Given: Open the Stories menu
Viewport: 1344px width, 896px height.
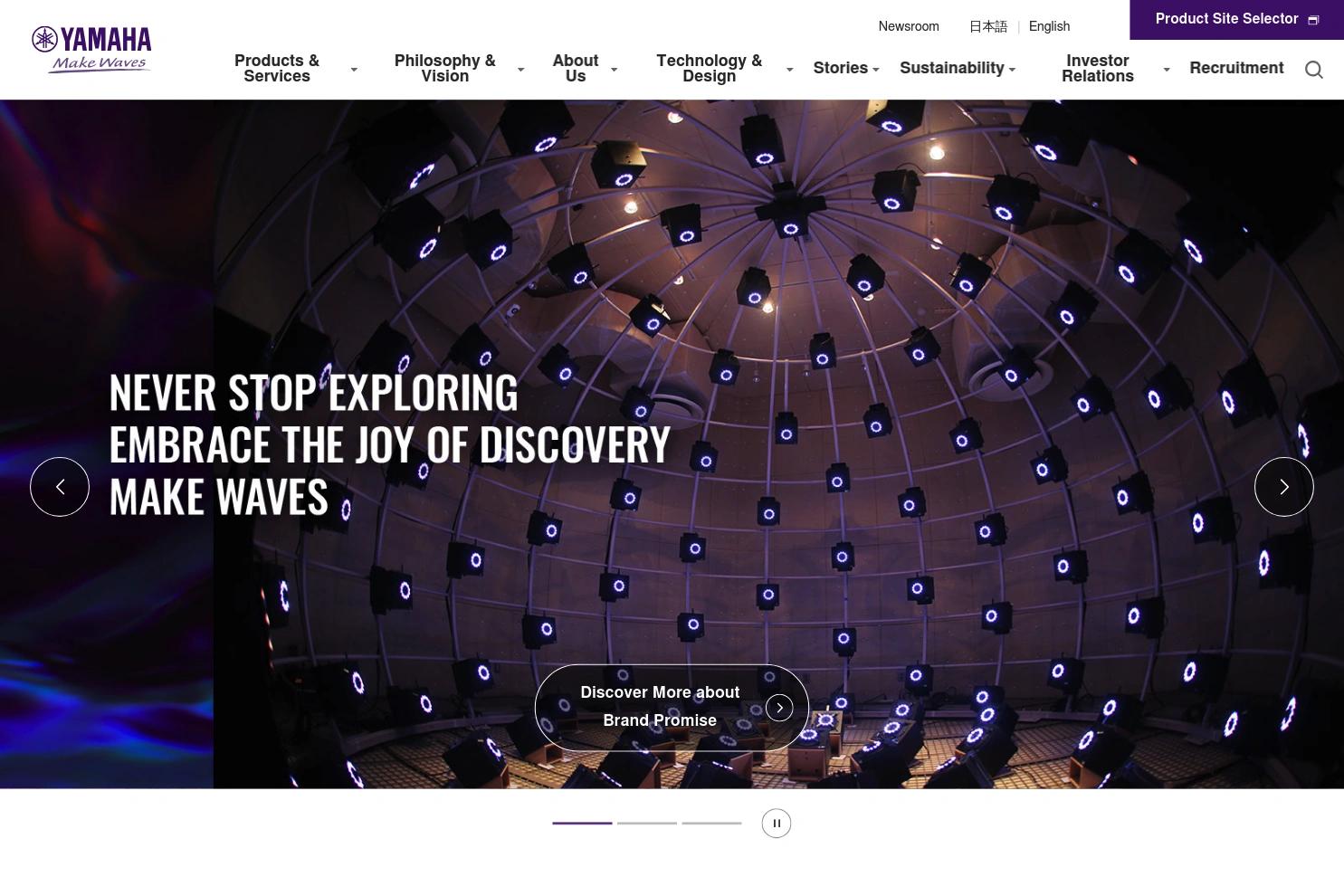Looking at the screenshot, I should [x=841, y=68].
